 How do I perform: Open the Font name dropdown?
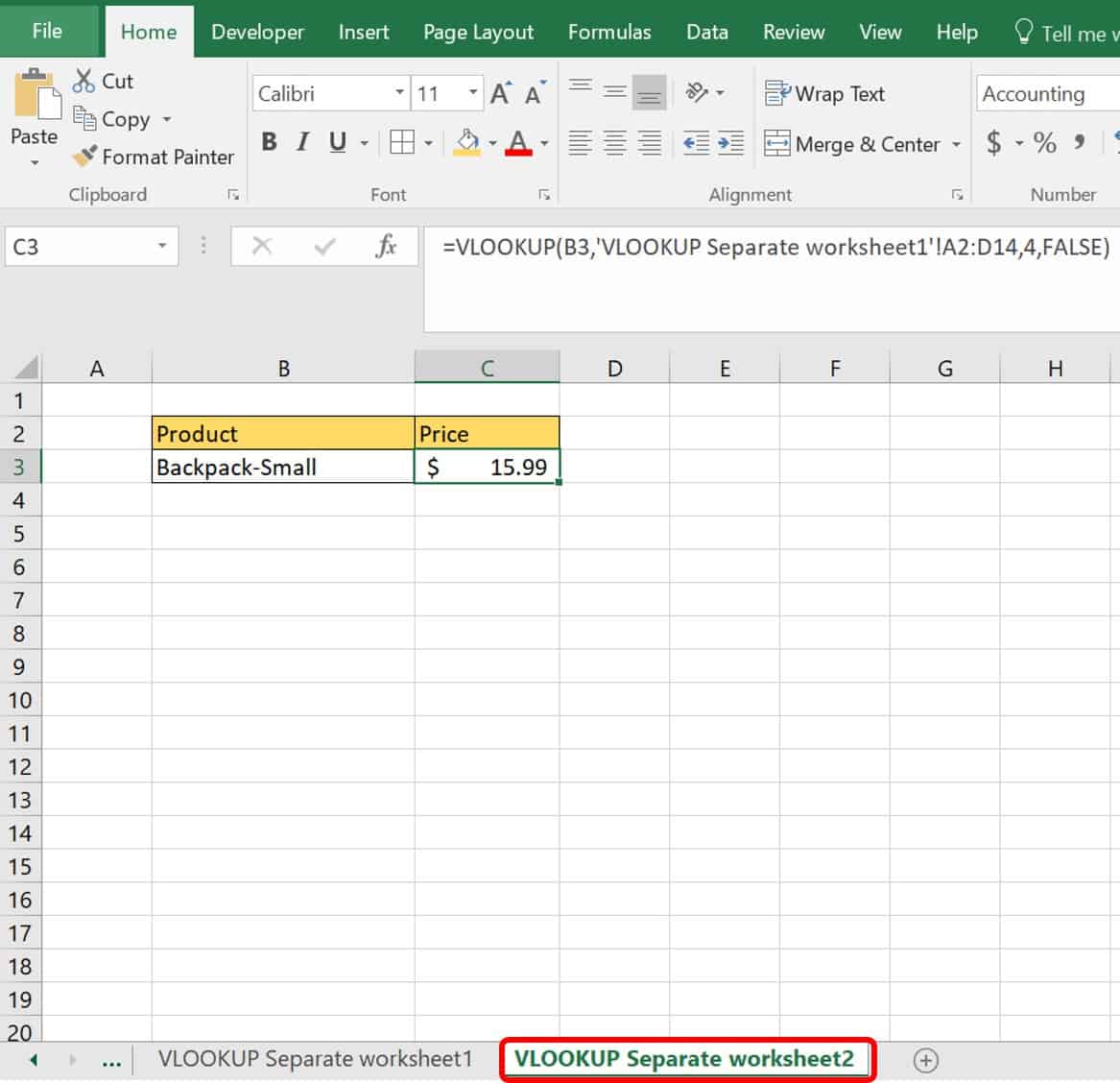click(x=399, y=93)
